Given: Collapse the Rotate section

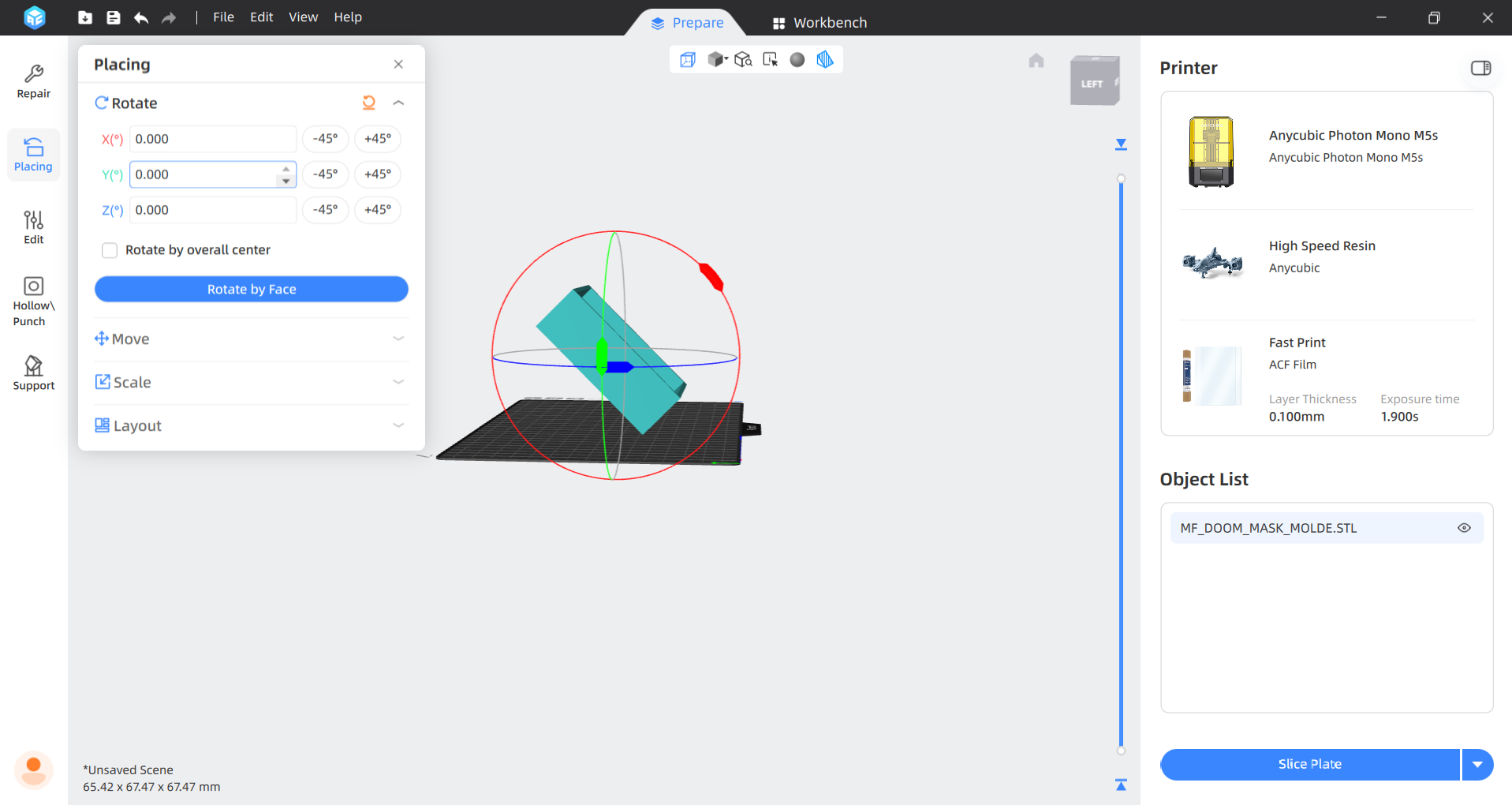Looking at the screenshot, I should click(398, 103).
